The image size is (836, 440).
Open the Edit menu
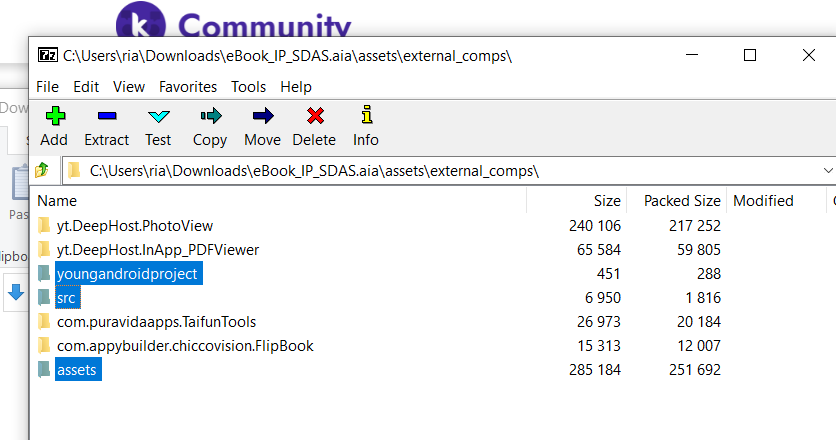click(x=86, y=86)
